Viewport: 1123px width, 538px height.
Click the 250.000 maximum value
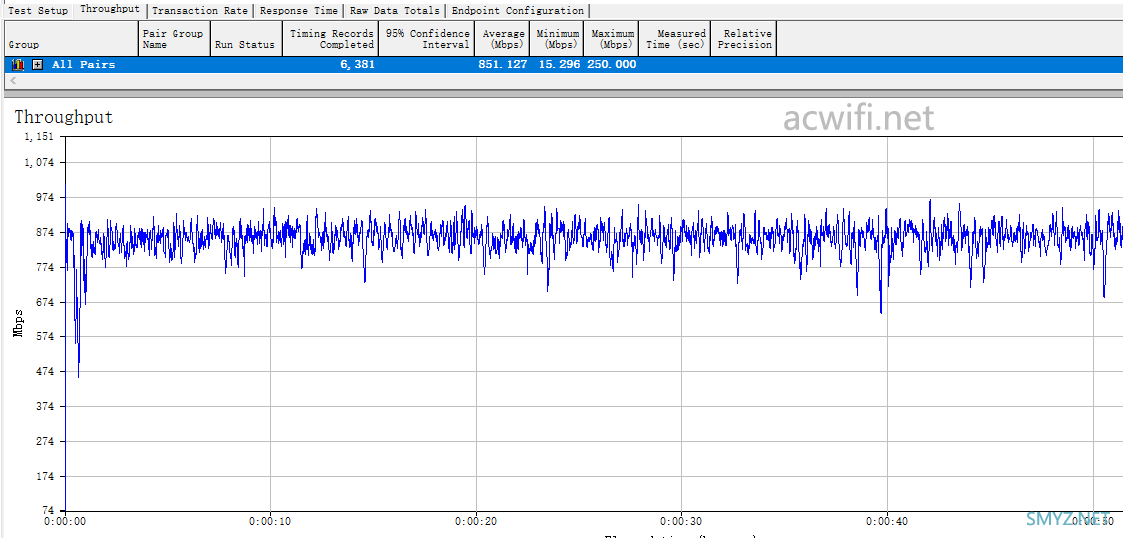[612, 64]
